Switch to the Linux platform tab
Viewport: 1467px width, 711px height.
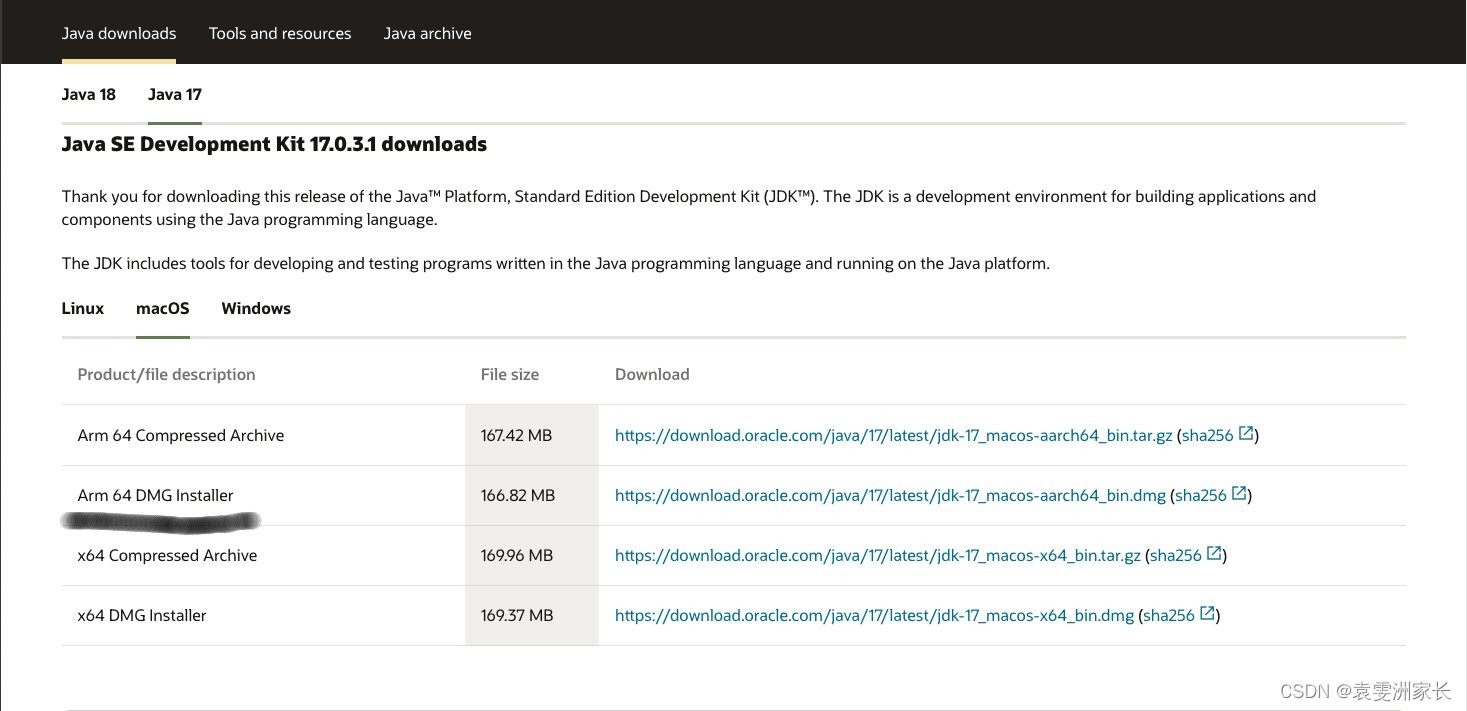point(83,308)
